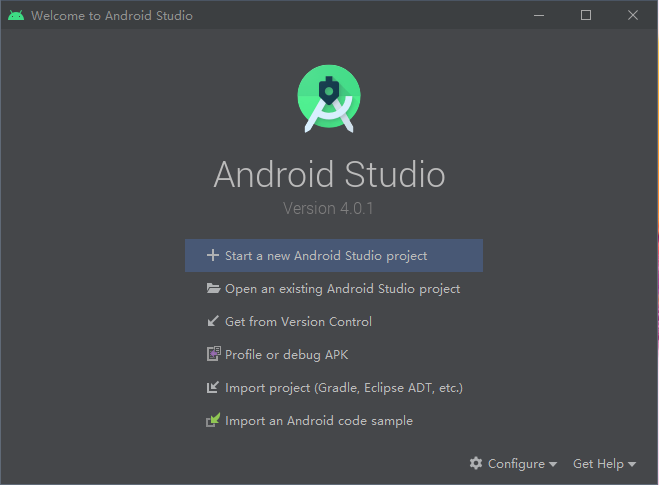Open an existing Android Studio project

tap(334, 289)
